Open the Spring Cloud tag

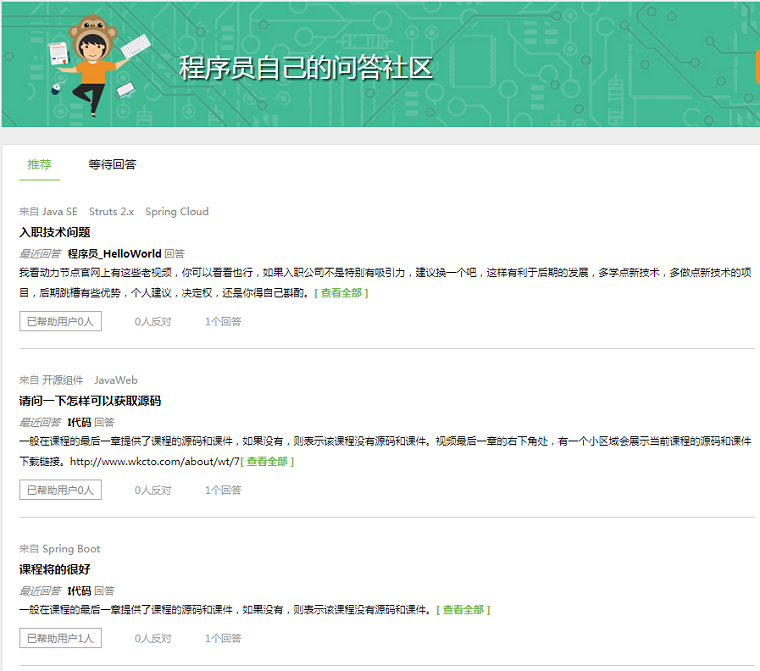[176, 212]
